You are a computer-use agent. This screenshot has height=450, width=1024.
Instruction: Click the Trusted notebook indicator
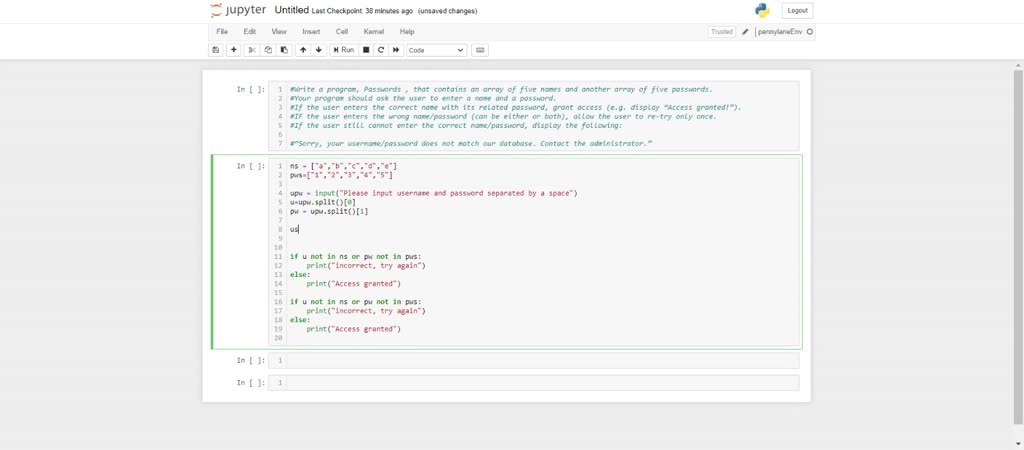click(x=722, y=31)
